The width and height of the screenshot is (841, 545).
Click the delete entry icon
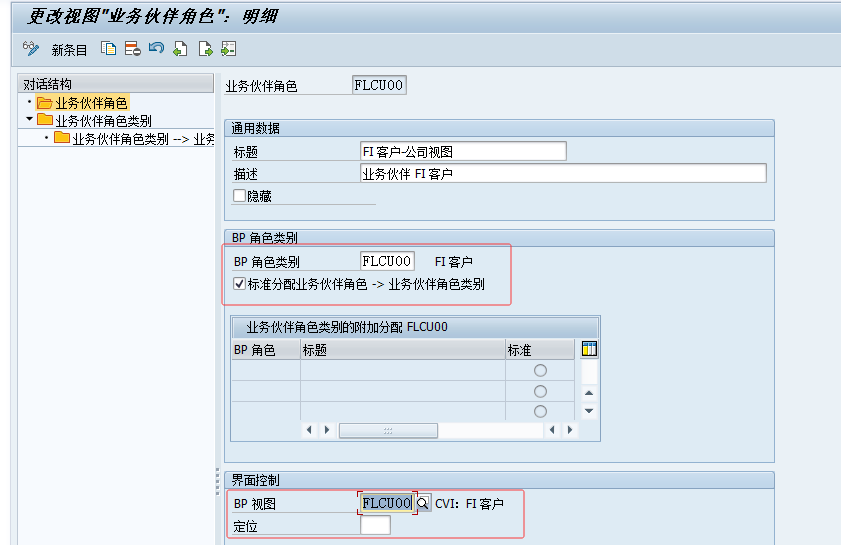pyautogui.click(x=132, y=49)
